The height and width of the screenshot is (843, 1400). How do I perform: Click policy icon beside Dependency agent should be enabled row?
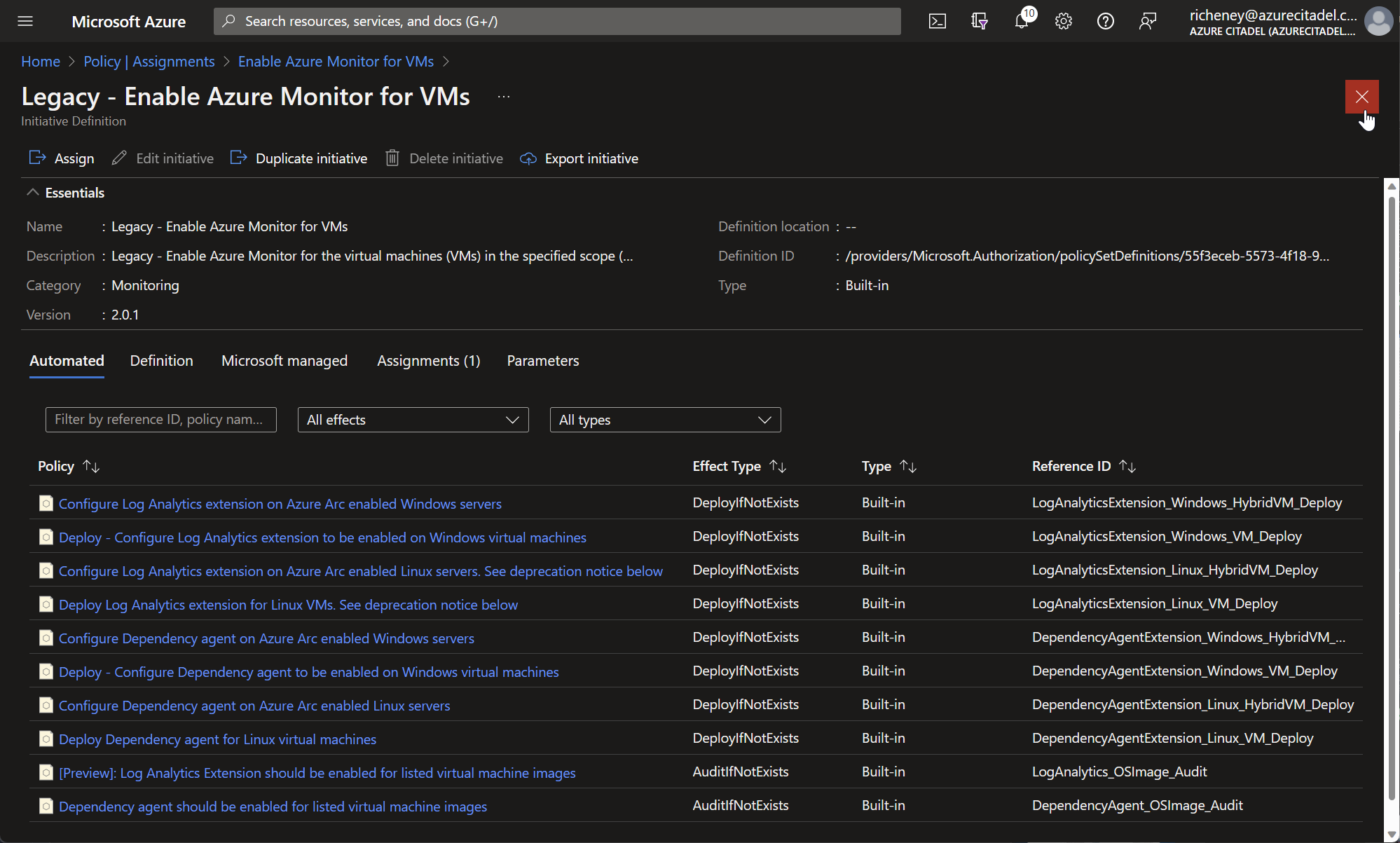pyautogui.click(x=46, y=806)
